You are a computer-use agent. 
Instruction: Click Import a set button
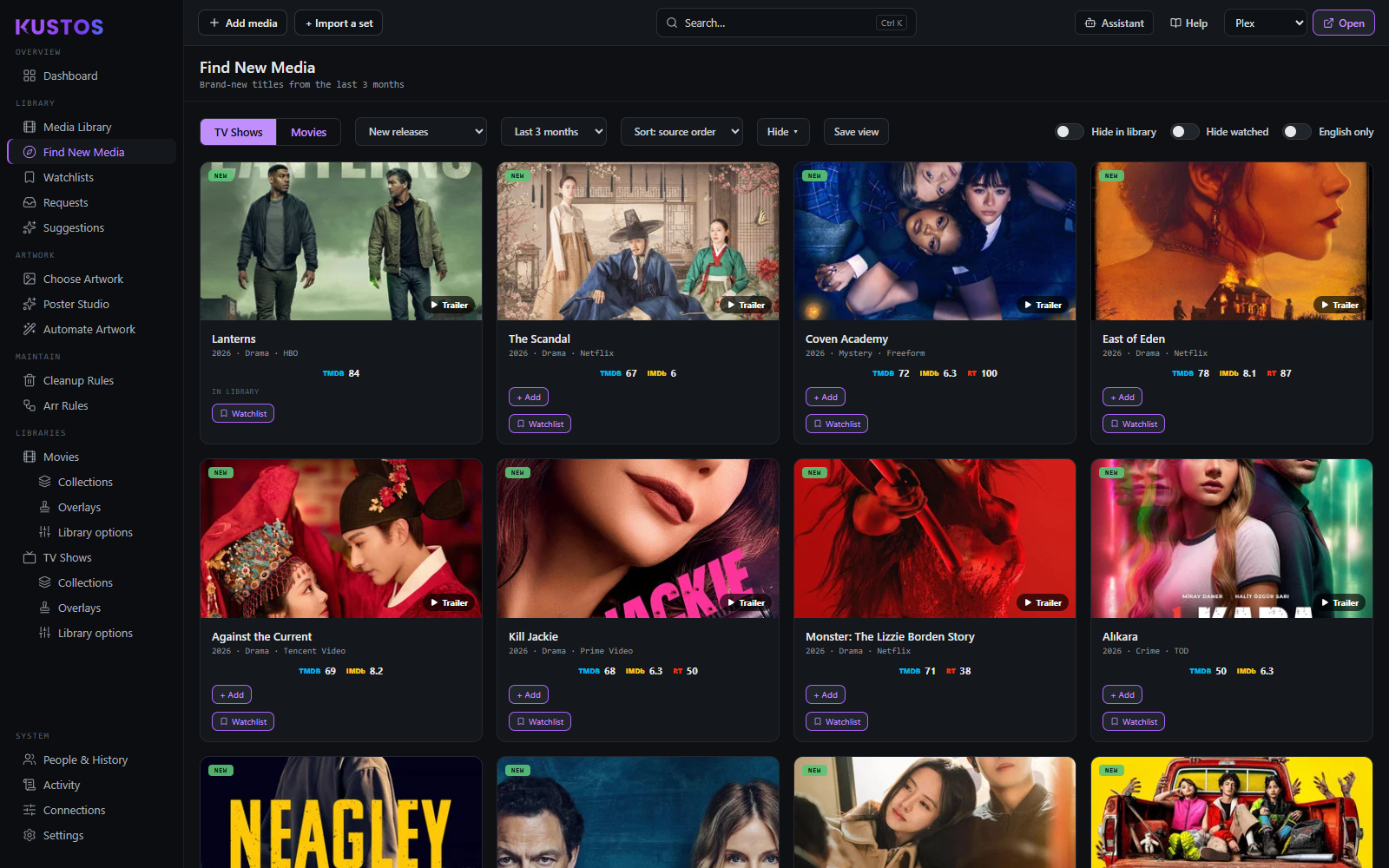point(339,23)
